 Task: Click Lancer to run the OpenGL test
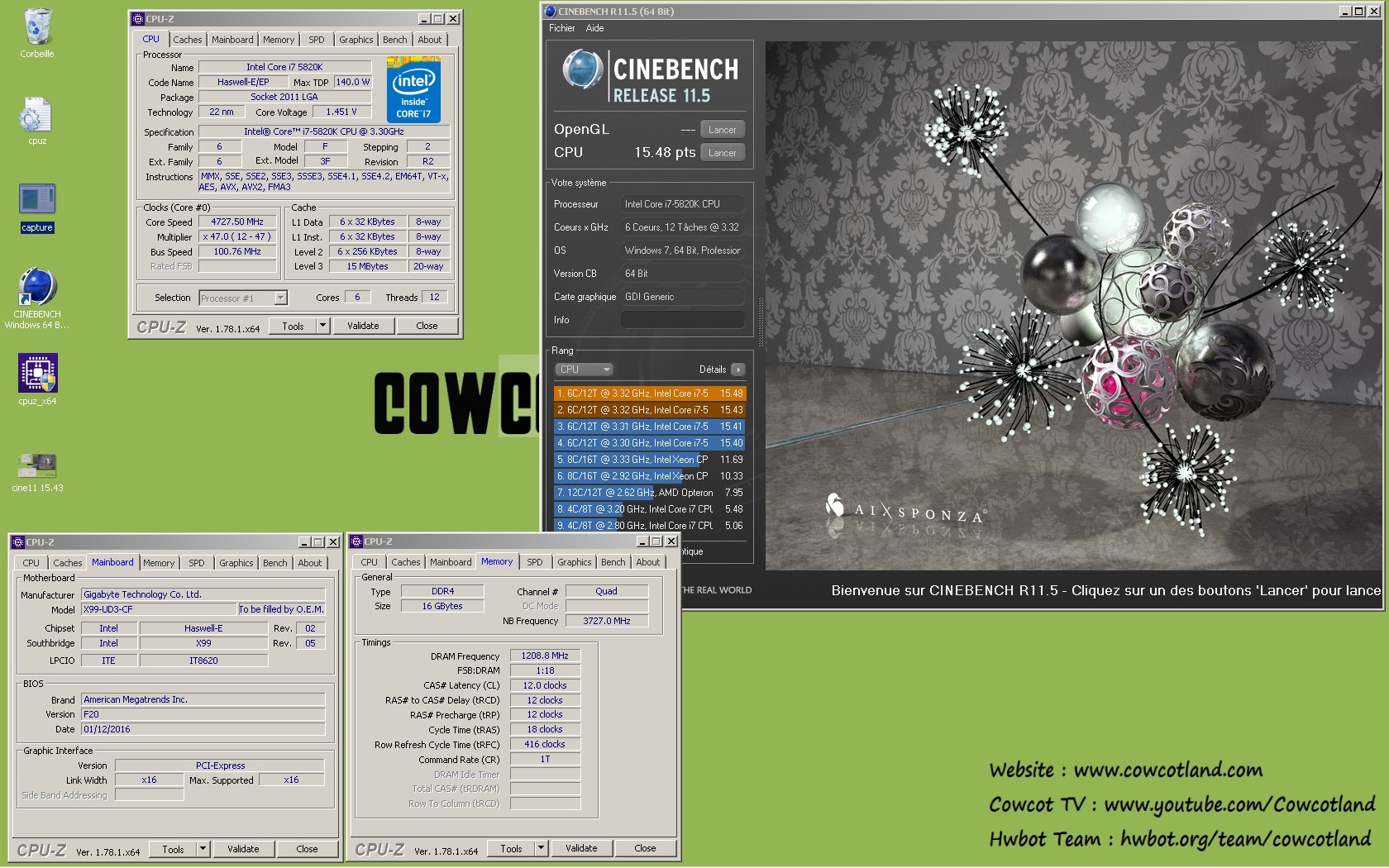pyautogui.click(x=723, y=130)
